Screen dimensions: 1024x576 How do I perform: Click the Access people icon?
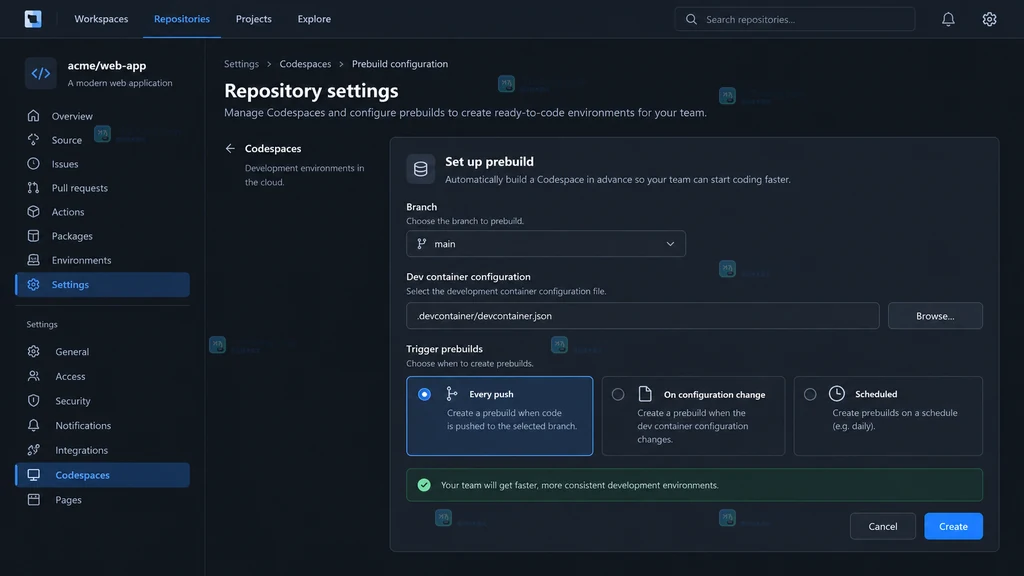click(33, 376)
